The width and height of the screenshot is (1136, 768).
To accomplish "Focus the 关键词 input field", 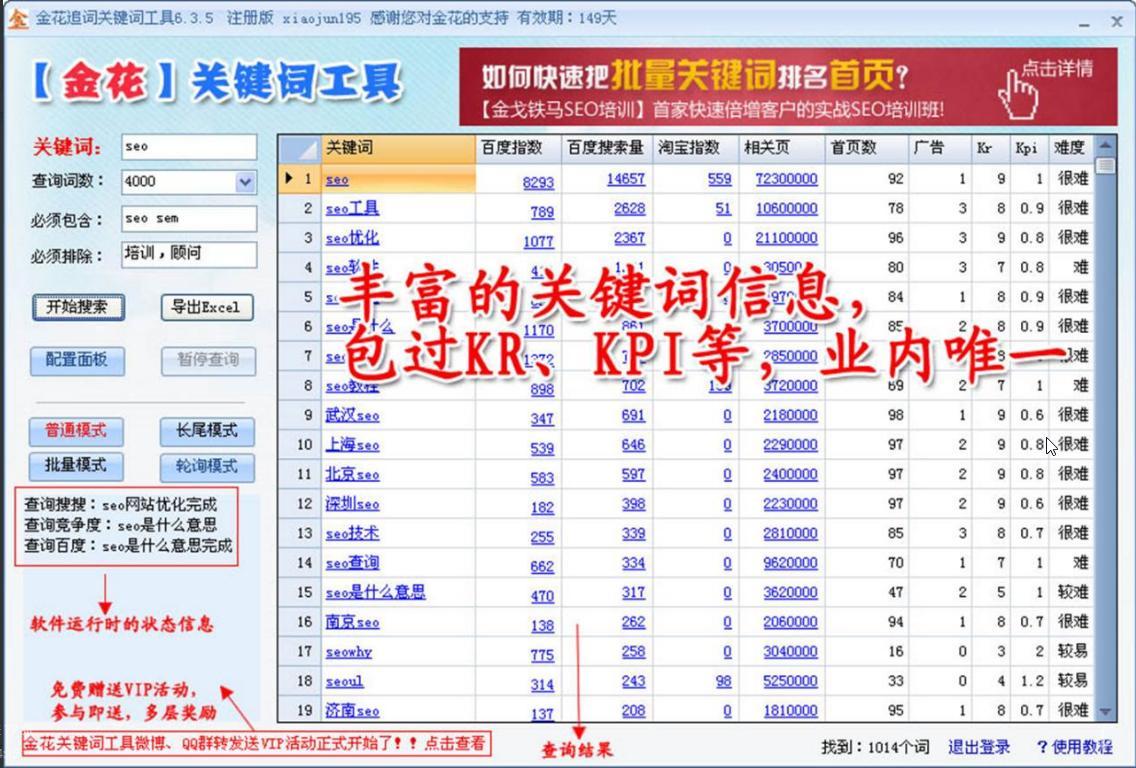I will [x=189, y=147].
